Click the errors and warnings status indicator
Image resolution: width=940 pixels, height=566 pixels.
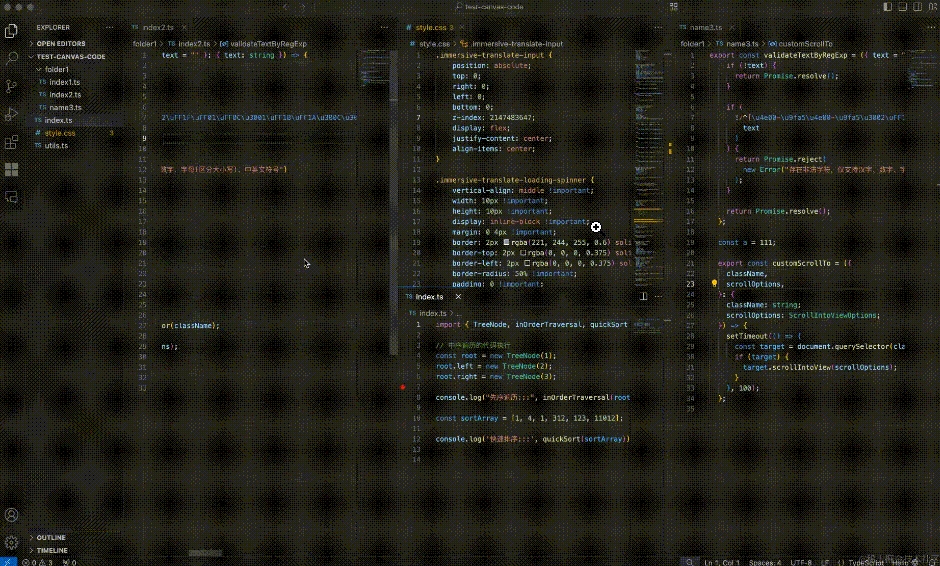(x=38, y=562)
